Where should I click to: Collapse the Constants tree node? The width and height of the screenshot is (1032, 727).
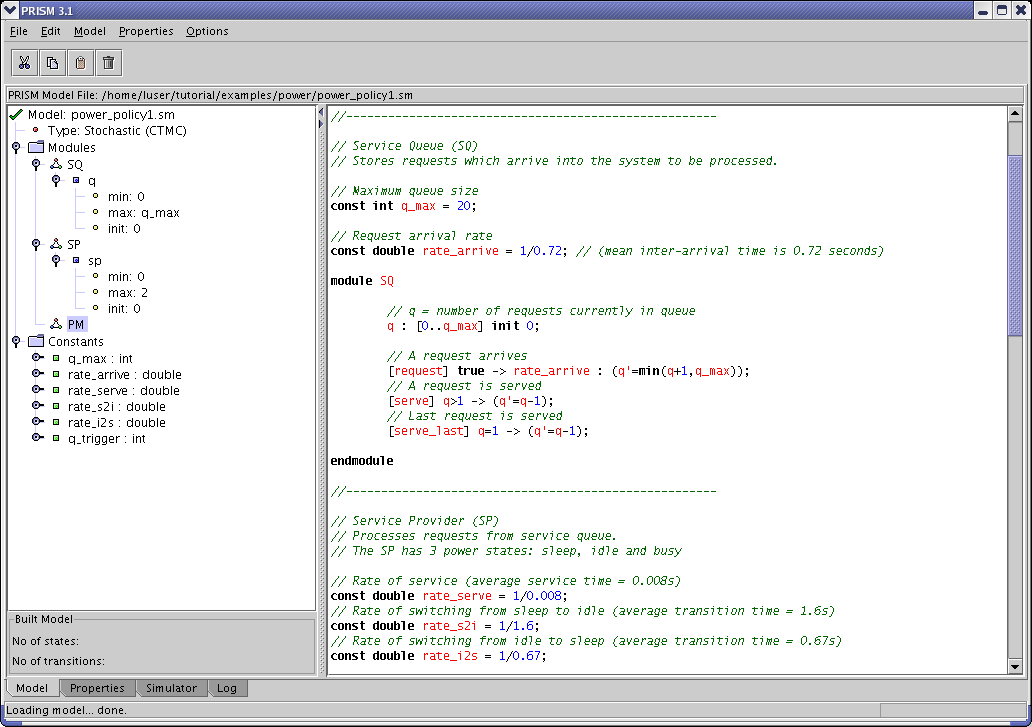[x=16, y=341]
